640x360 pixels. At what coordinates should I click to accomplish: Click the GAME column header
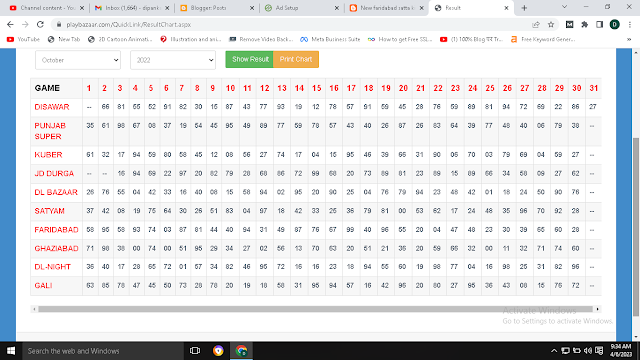tap(47, 88)
